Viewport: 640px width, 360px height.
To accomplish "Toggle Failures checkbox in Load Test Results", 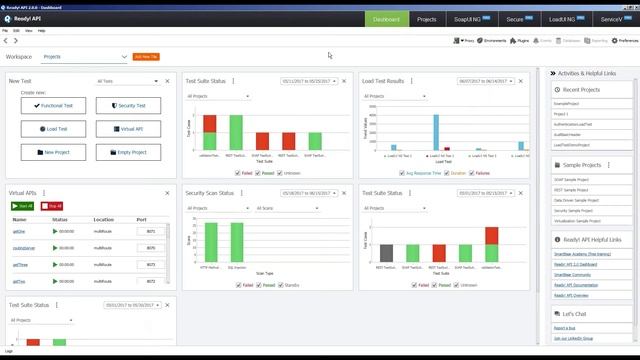I will click(x=471, y=173).
